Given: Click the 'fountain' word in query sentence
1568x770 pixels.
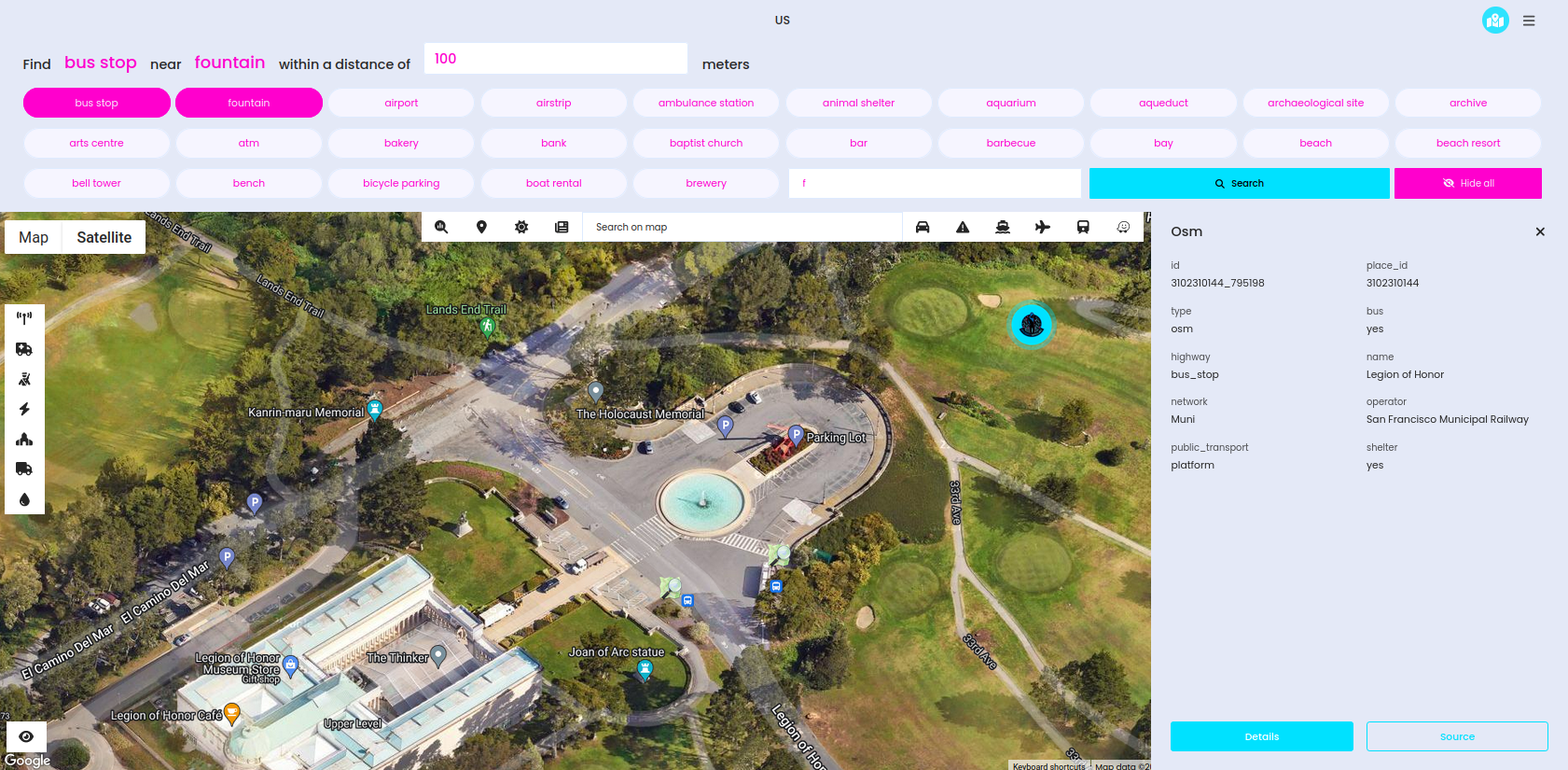Looking at the screenshot, I should [229, 63].
